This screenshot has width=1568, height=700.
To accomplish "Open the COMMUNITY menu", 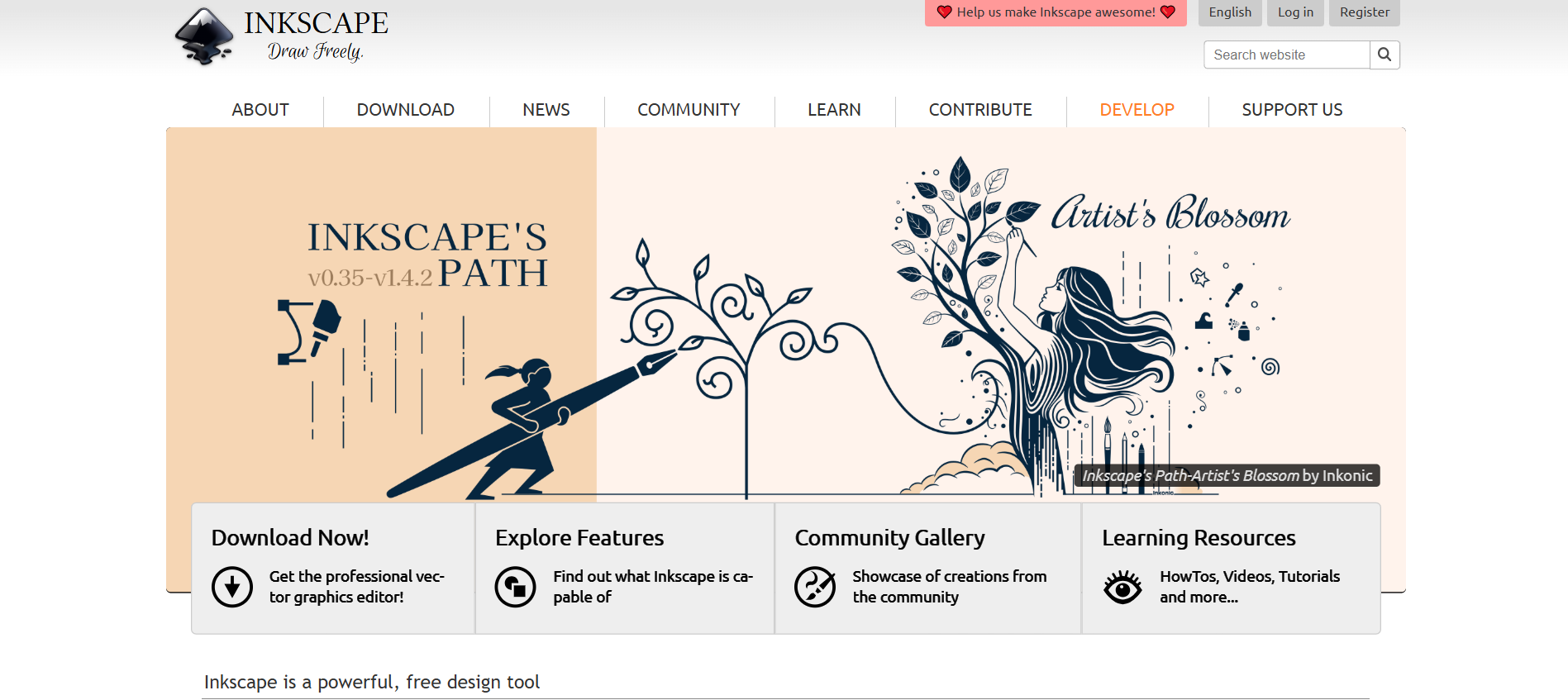I will pyautogui.click(x=689, y=110).
